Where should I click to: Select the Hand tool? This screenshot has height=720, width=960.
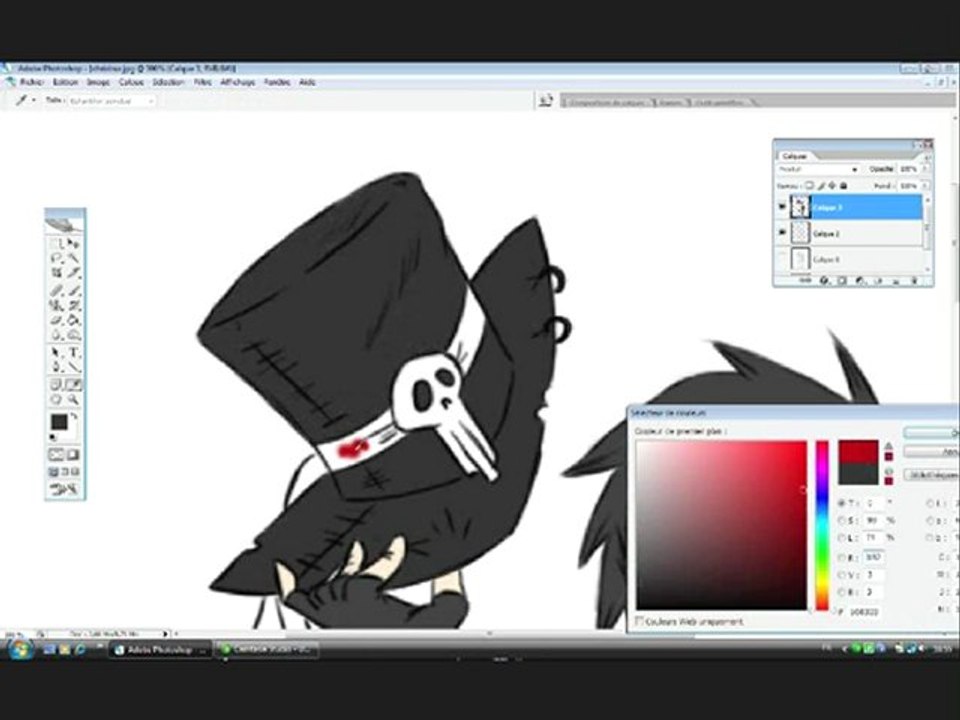57,400
